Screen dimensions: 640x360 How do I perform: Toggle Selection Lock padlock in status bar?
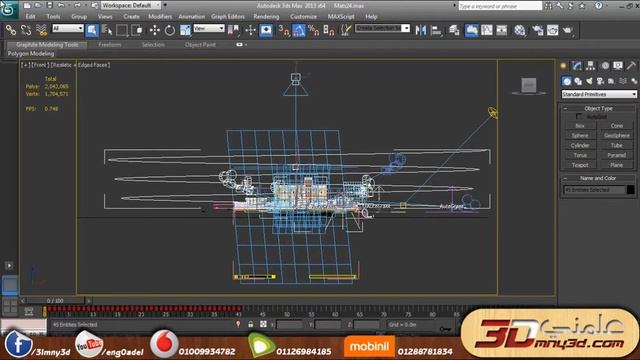point(251,324)
